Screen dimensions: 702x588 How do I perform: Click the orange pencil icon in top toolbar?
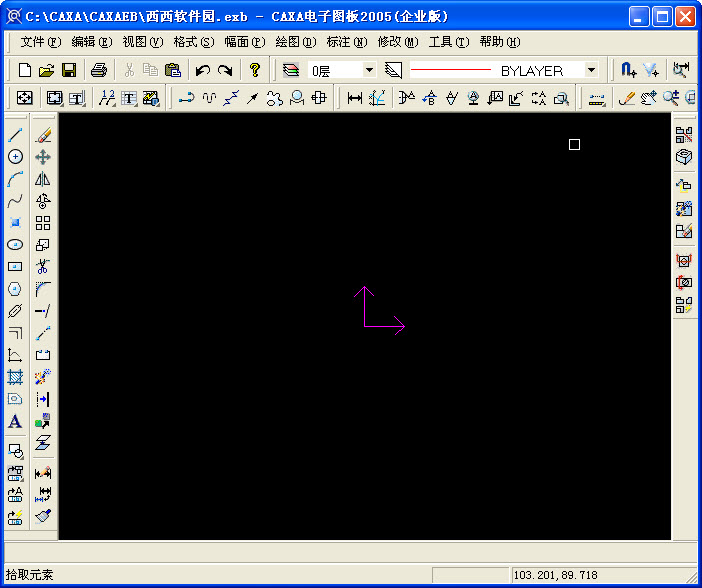627,98
